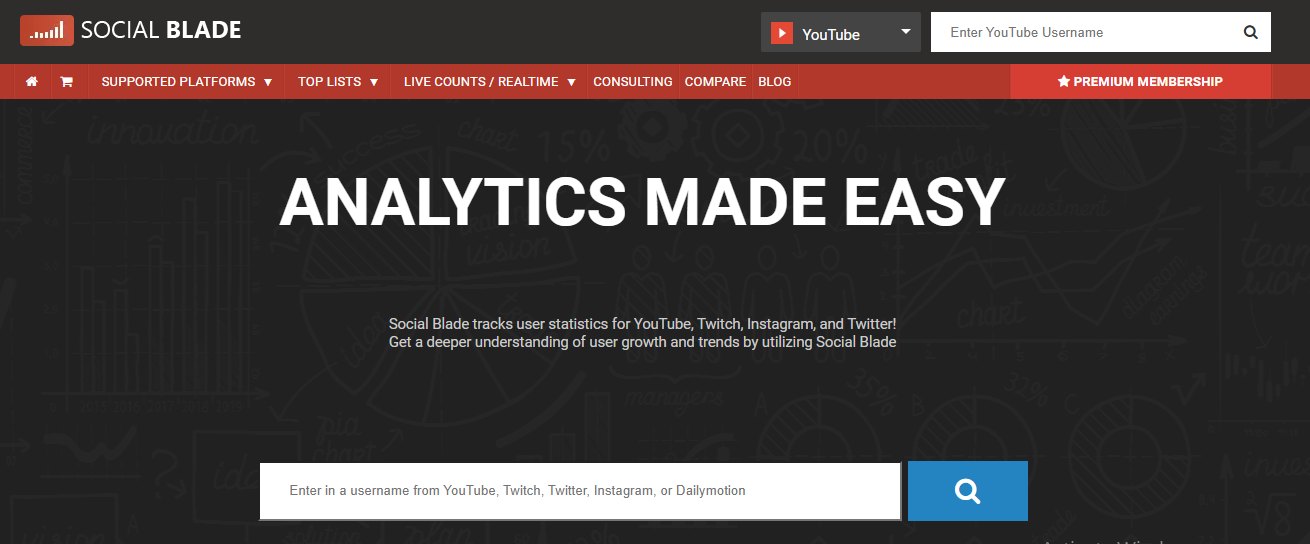Open the shopping cart icon
Viewport: 1310px width, 544px height.
coord(67,82)
